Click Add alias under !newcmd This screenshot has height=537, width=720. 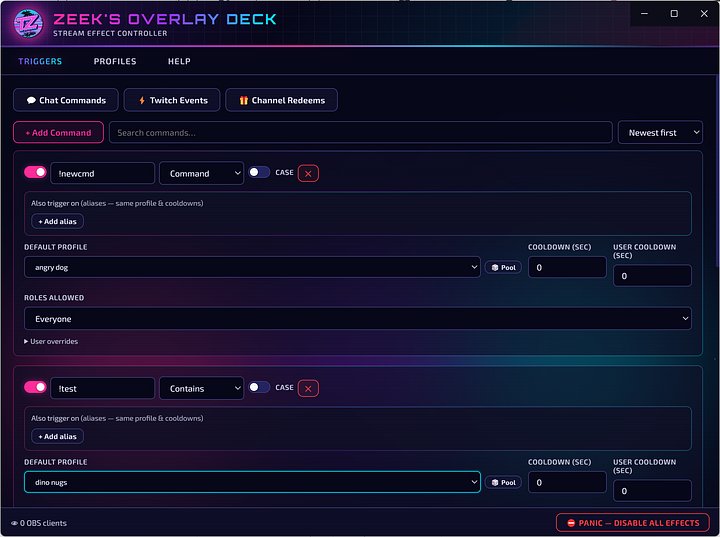click(57, 221)
